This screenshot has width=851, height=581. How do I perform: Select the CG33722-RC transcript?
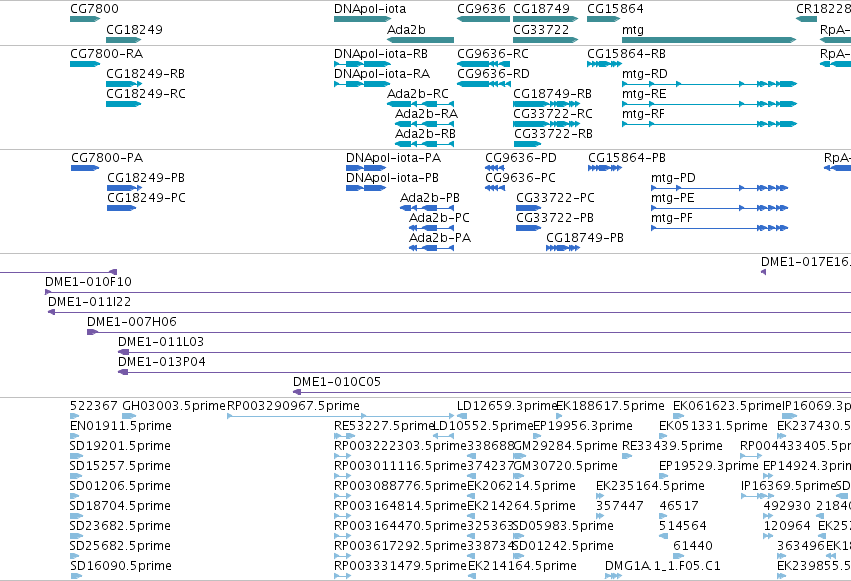[545, 124]
